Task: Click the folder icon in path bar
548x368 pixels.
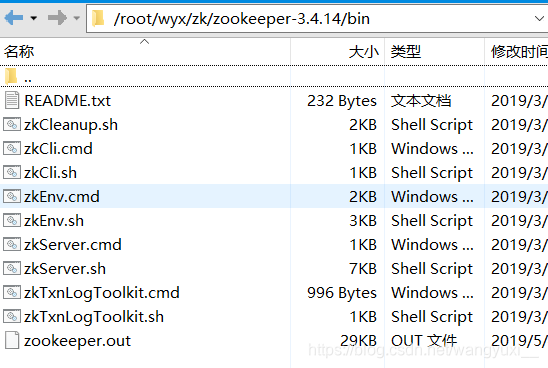Action: [98, 18]
